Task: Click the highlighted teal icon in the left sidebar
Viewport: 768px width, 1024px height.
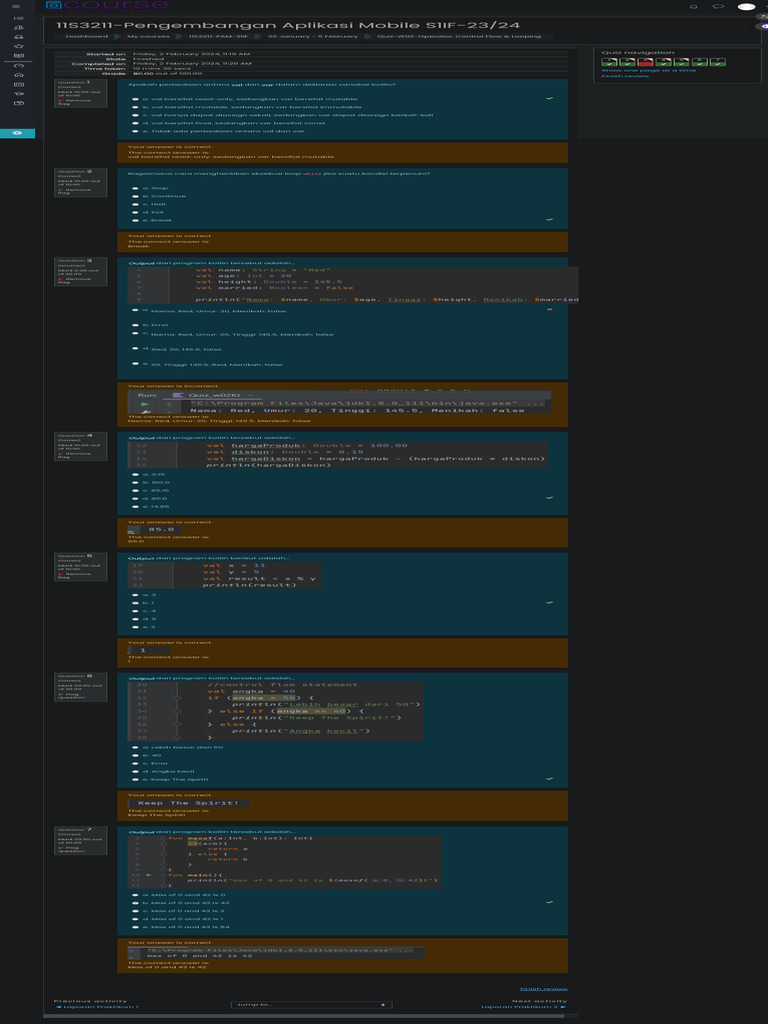Action: tap(18, 133)
